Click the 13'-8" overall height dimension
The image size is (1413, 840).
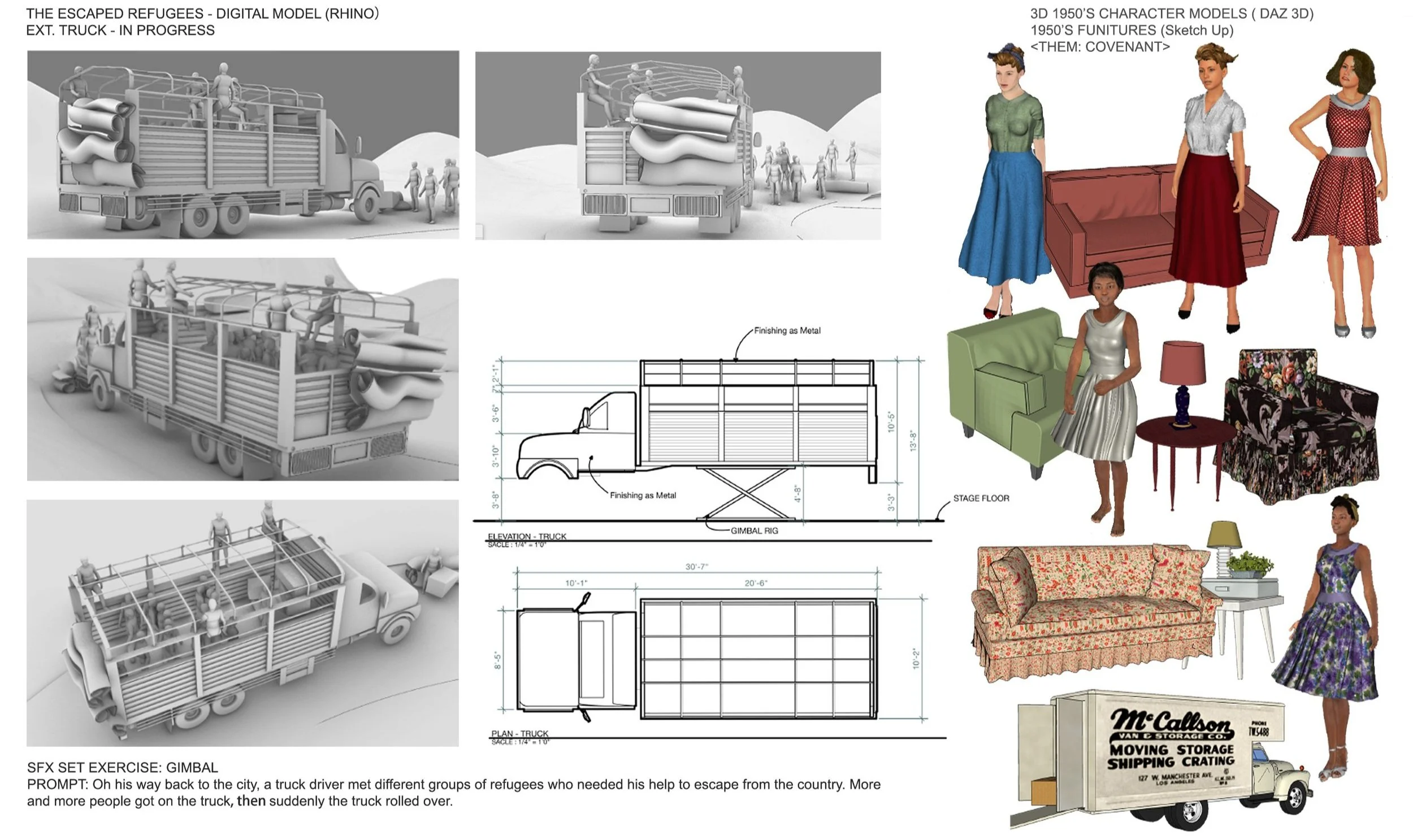coord(912,441)
